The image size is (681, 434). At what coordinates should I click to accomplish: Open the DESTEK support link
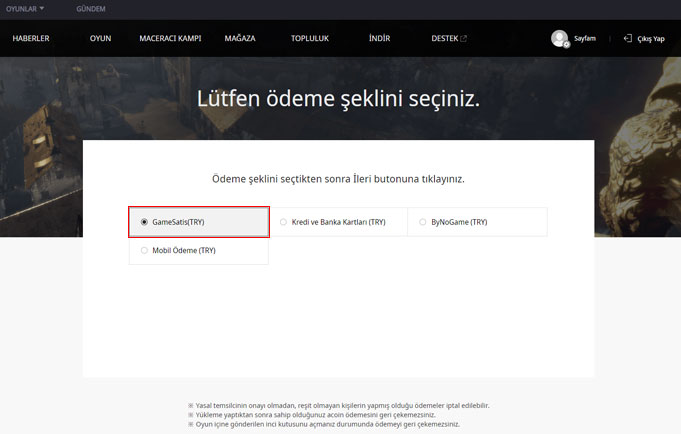pyautogui.click(x=444, y=39)
